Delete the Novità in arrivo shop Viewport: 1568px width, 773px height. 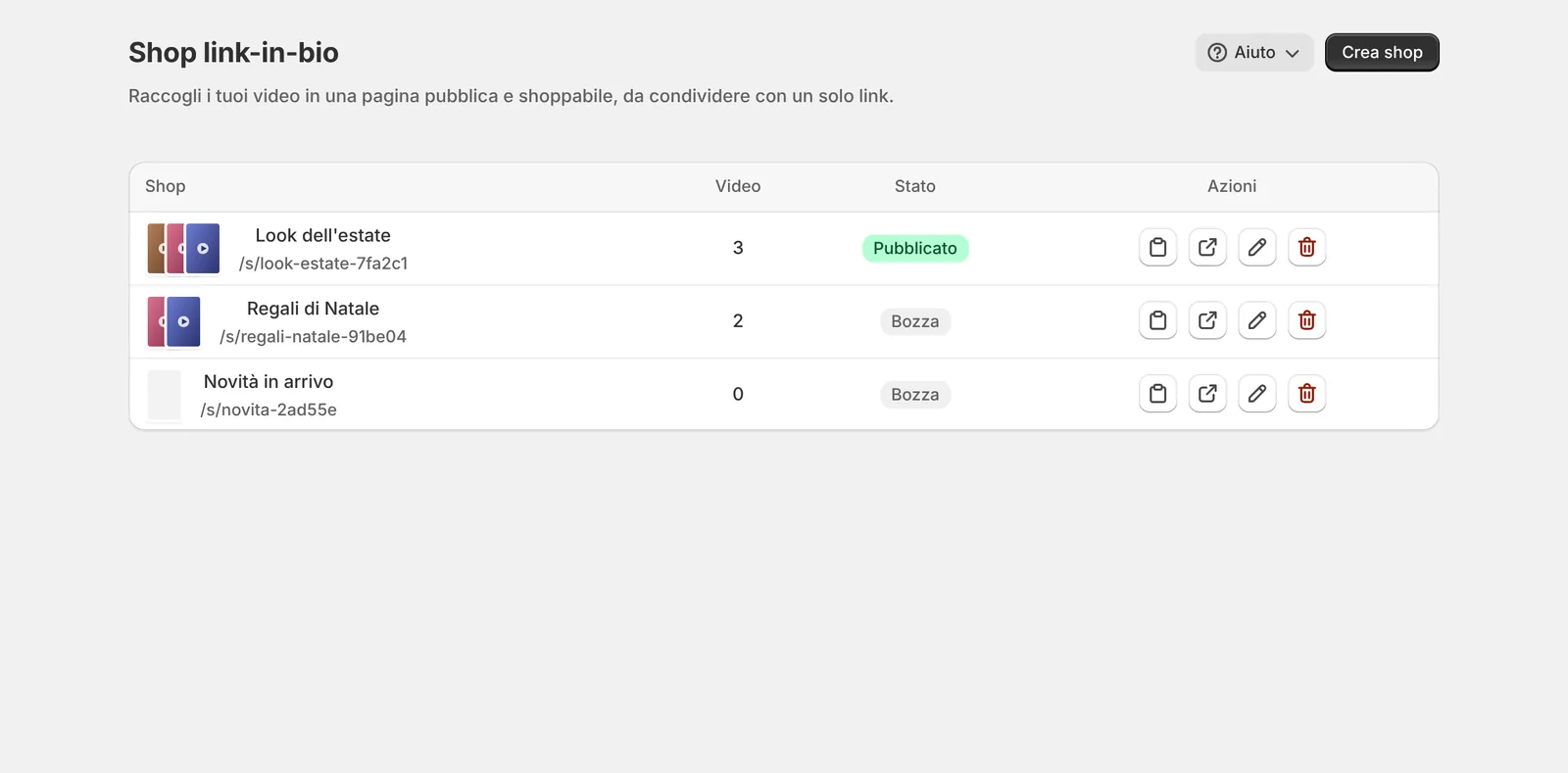click(1306, 394)
